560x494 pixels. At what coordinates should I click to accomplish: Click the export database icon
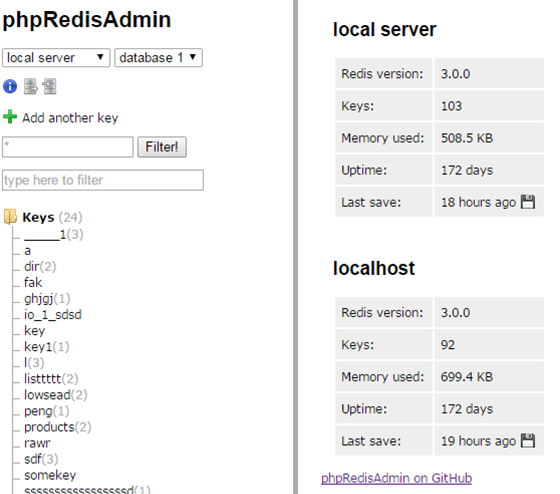pyautogui.click(x=30, y=86)
